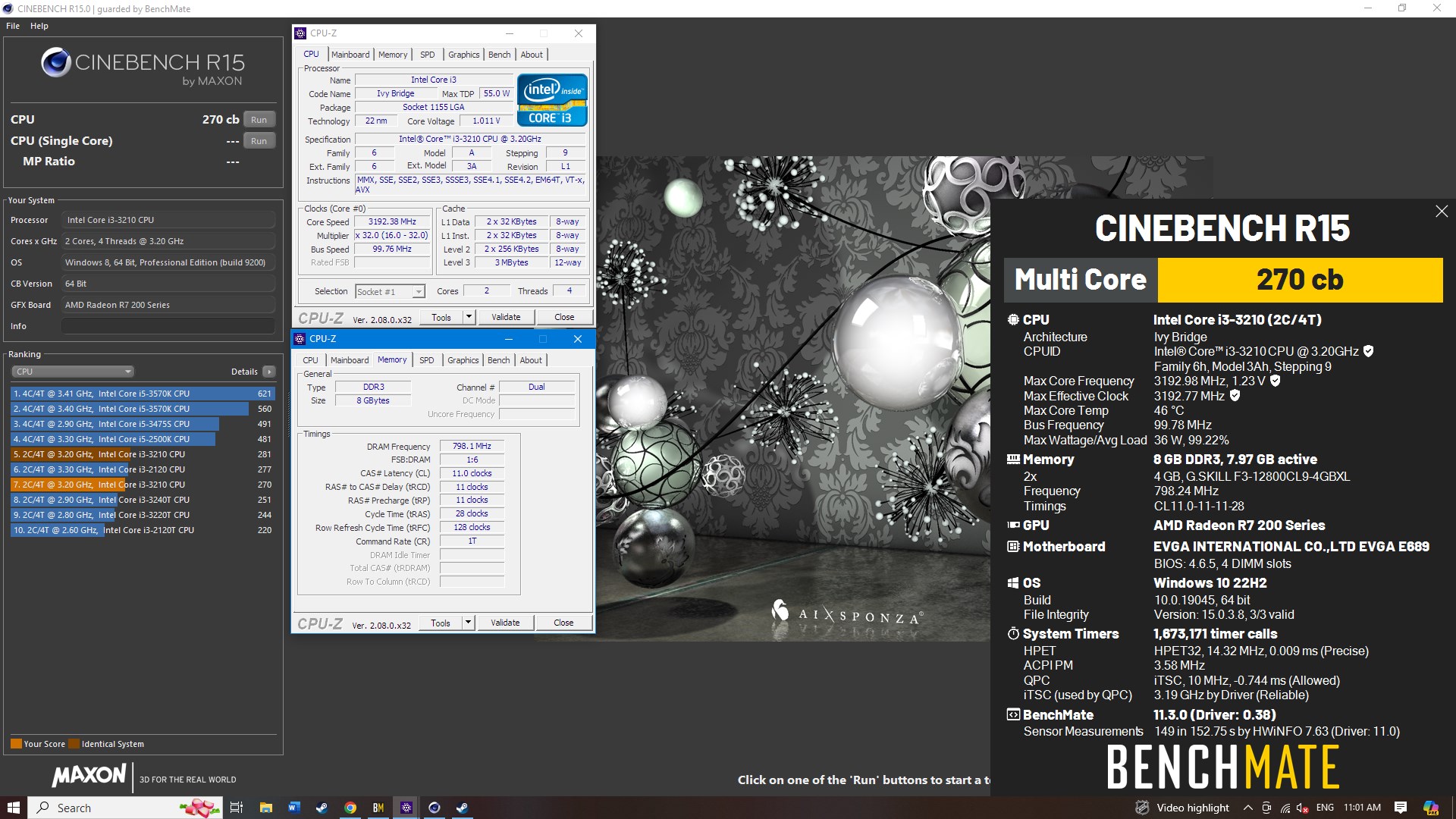This screenshot has width=1456, height=819.
Task: Open the last Steam icon on the taskbar
Action: point(462,808)
